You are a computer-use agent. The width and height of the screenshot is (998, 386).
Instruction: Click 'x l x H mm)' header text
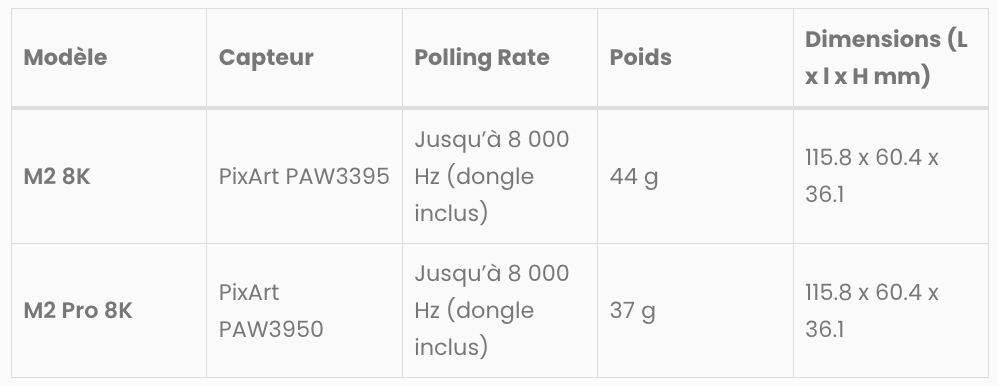(868, 76)
